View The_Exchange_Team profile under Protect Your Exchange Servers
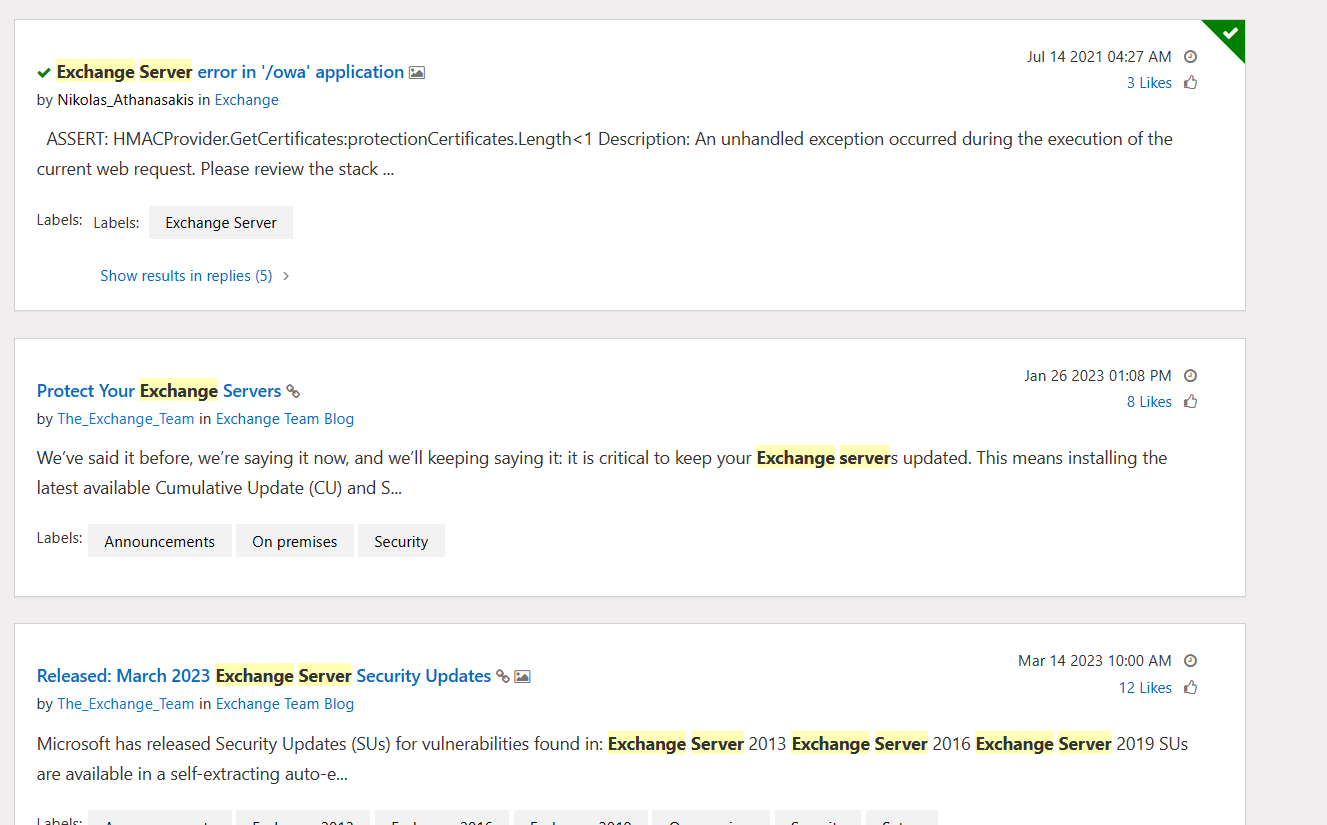Screen dimensions: 1327x825 point(126,419)
